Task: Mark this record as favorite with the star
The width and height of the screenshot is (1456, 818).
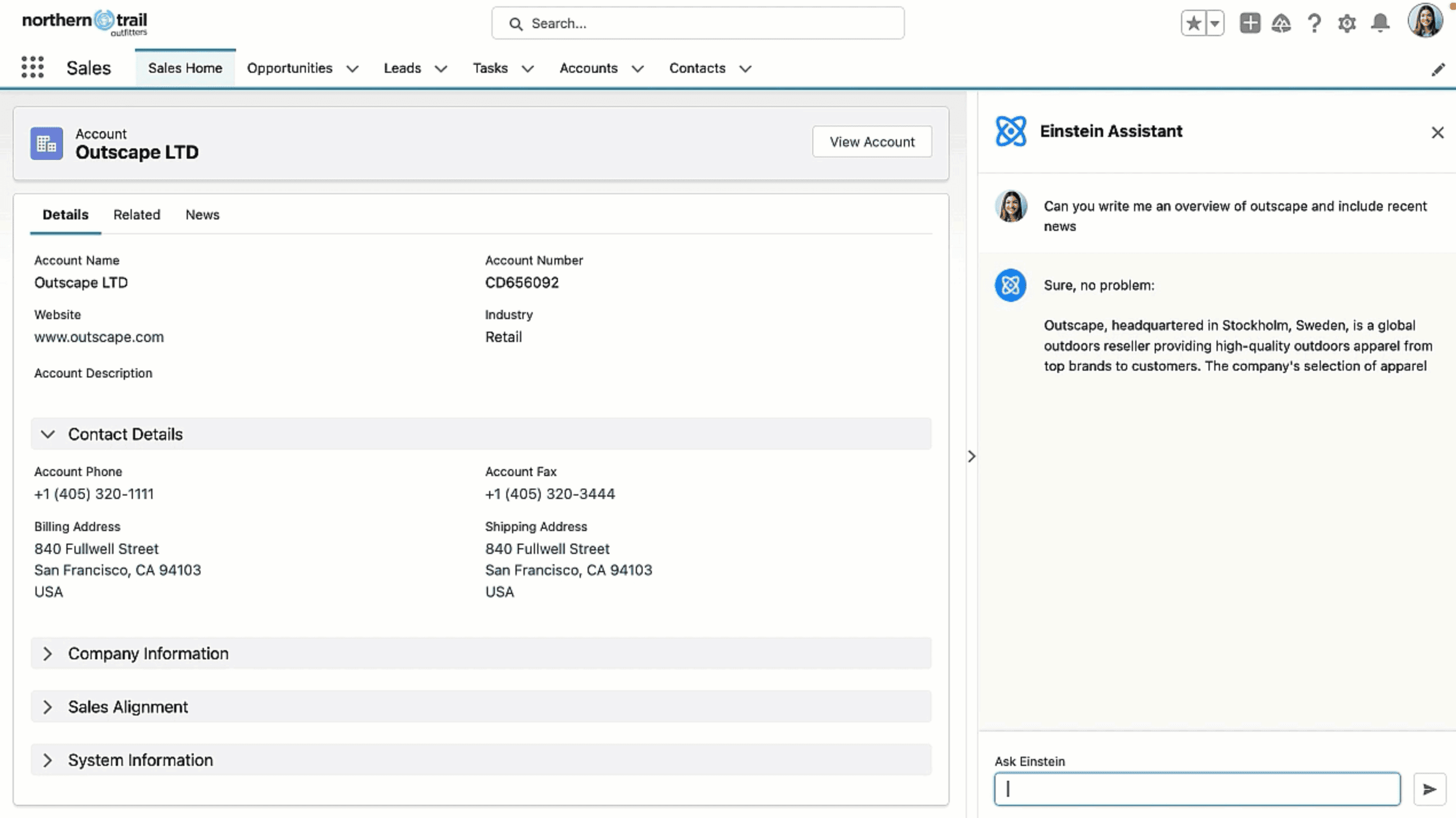Action: pos(1194,23)
